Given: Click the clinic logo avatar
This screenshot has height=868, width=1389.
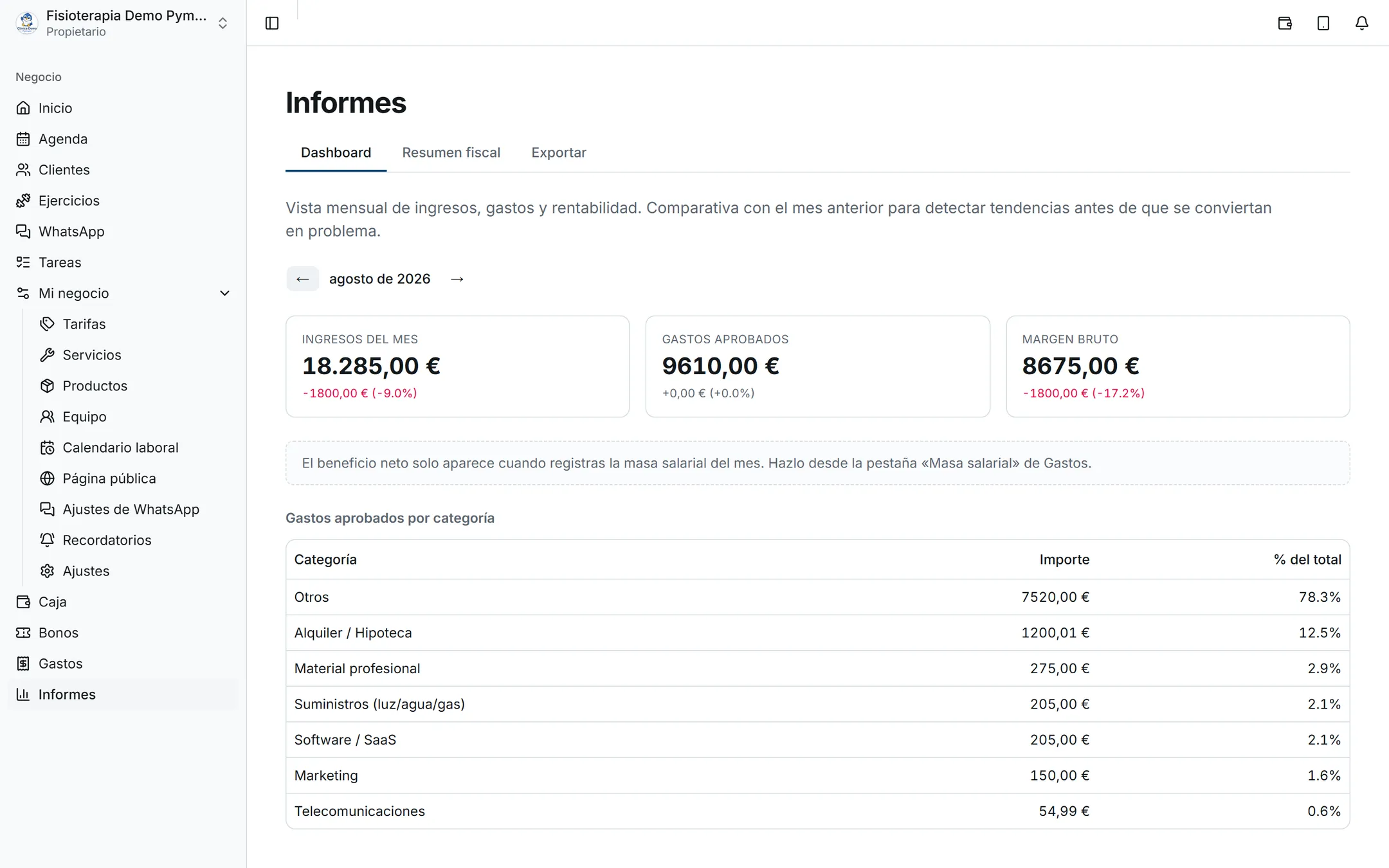Looking at the screenshot, I should tap(27, 23).
